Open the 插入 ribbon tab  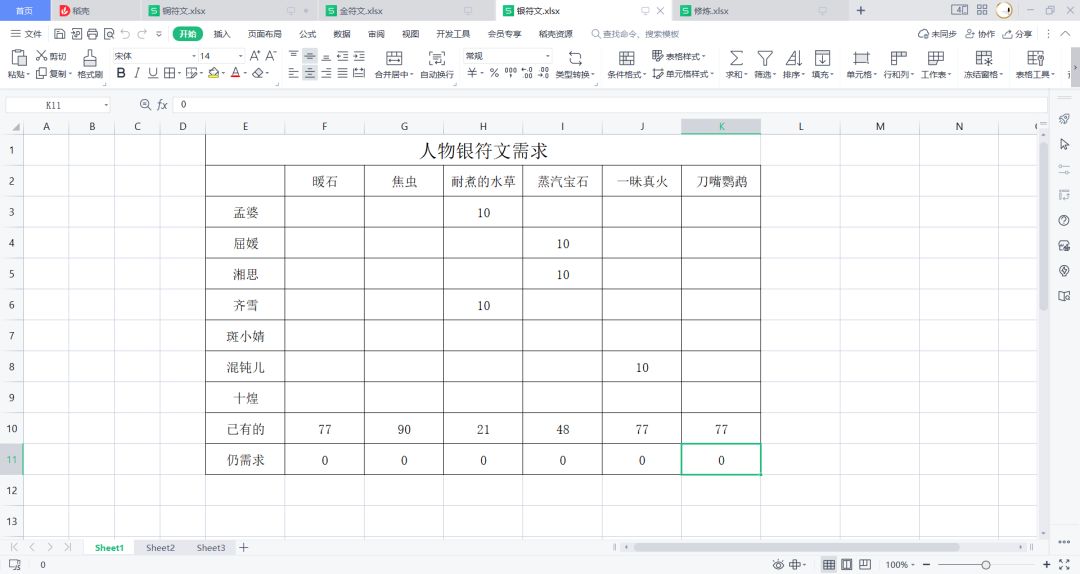(222, 34)
